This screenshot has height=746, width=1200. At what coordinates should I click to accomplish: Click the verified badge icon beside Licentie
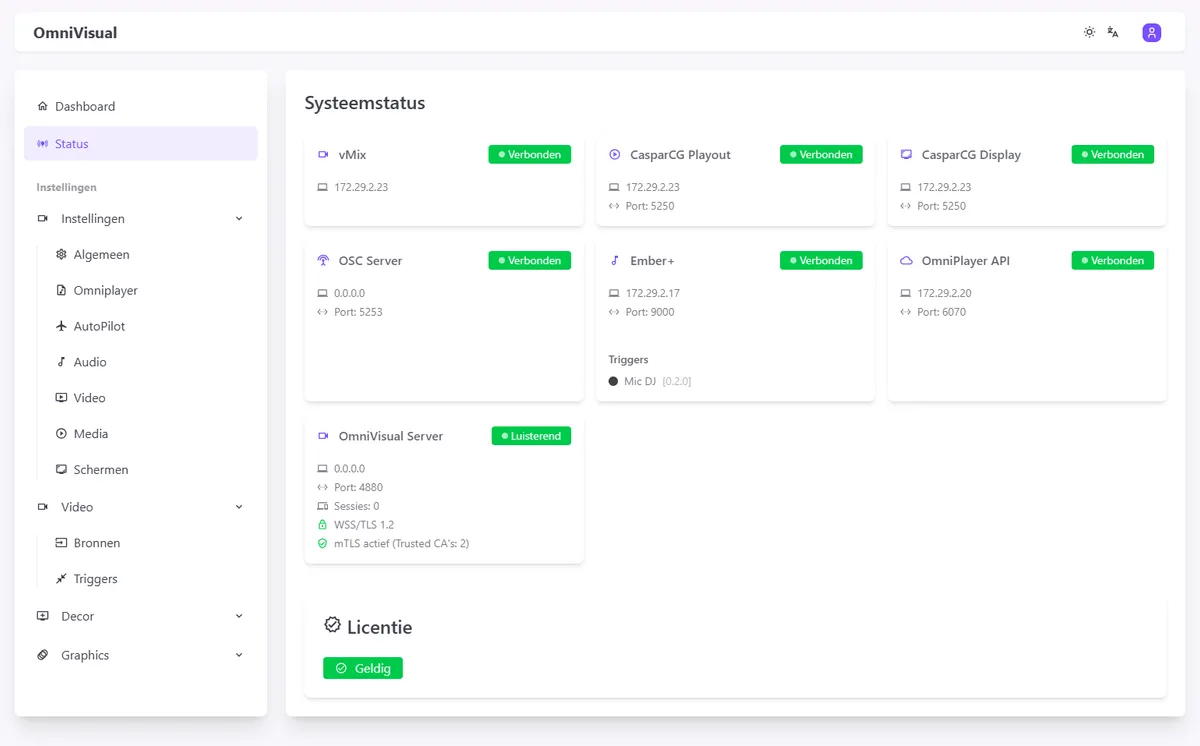[x=333, y=625]
